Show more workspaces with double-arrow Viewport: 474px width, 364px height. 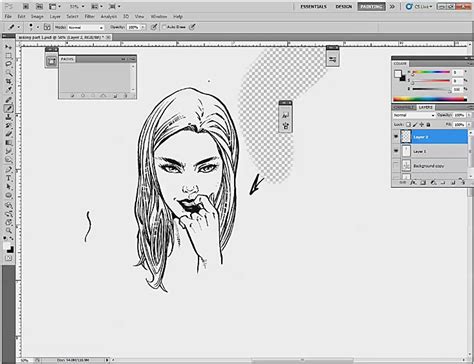[392, 6]
